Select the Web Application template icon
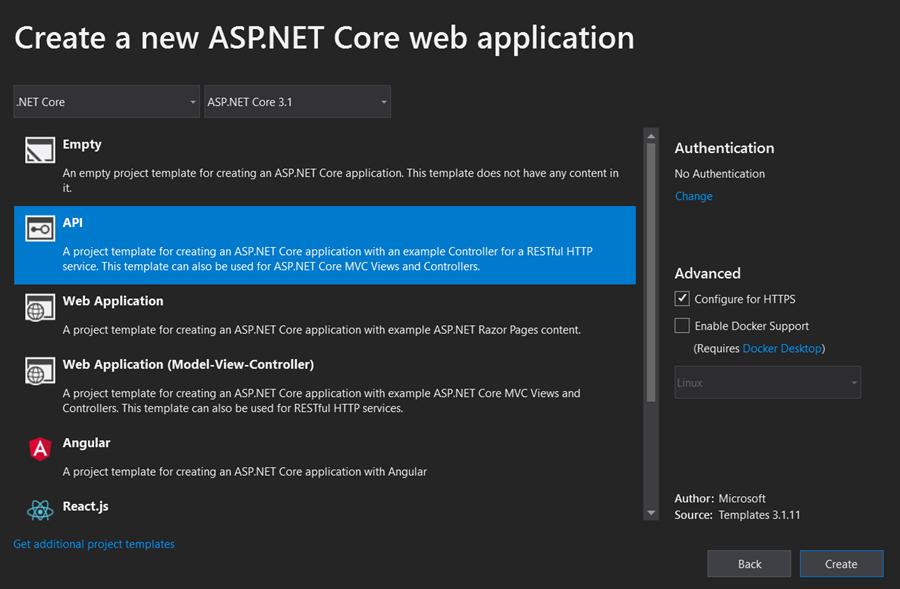Screen dimensions: 900x589 [40, 309]
